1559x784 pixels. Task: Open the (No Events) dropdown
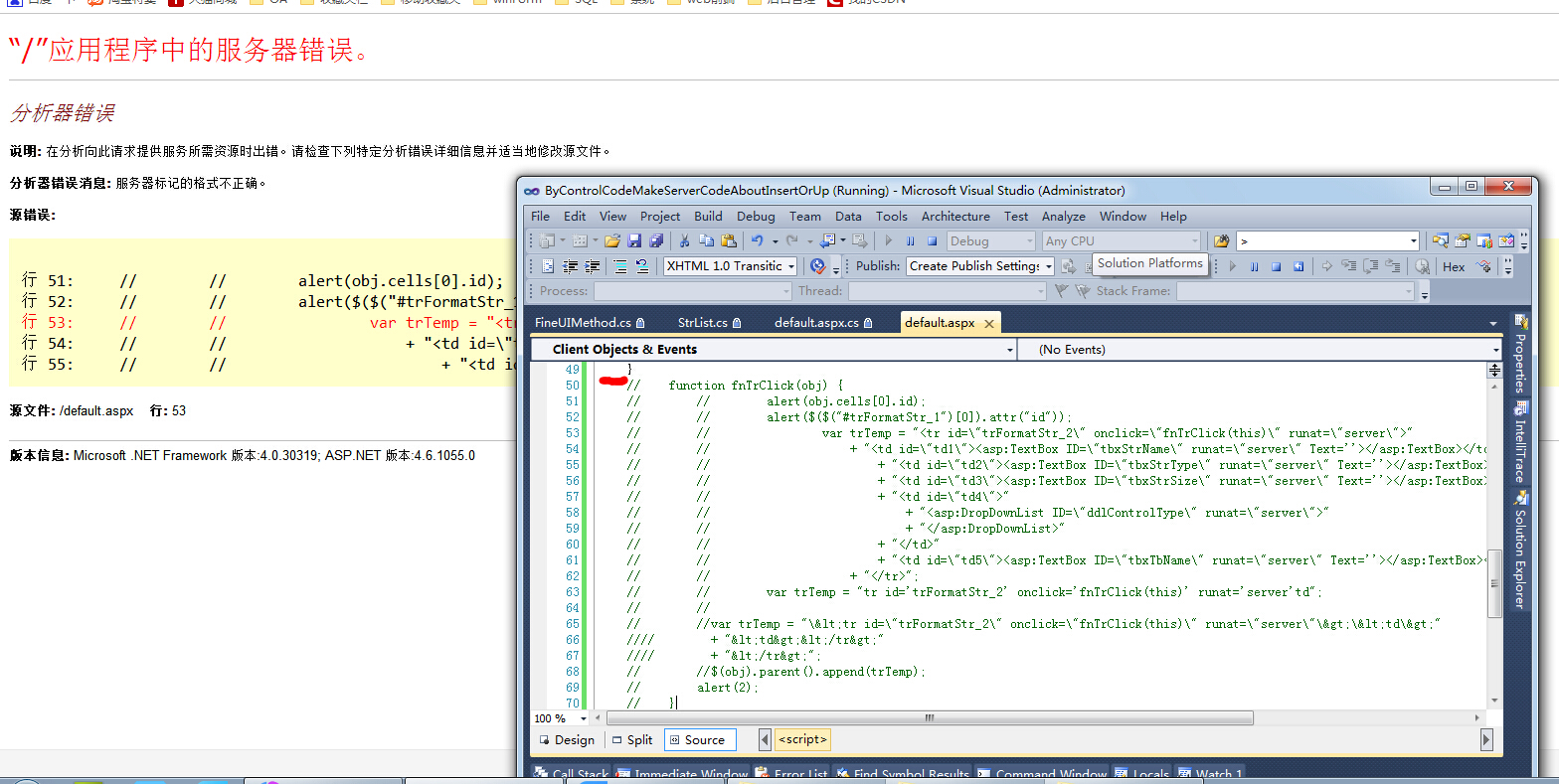pyautogui.click(x=1495, y=350)
